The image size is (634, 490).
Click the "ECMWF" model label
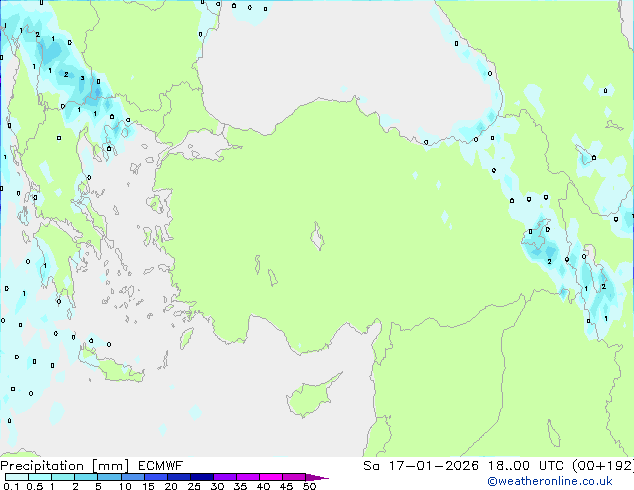click(161, 466)
